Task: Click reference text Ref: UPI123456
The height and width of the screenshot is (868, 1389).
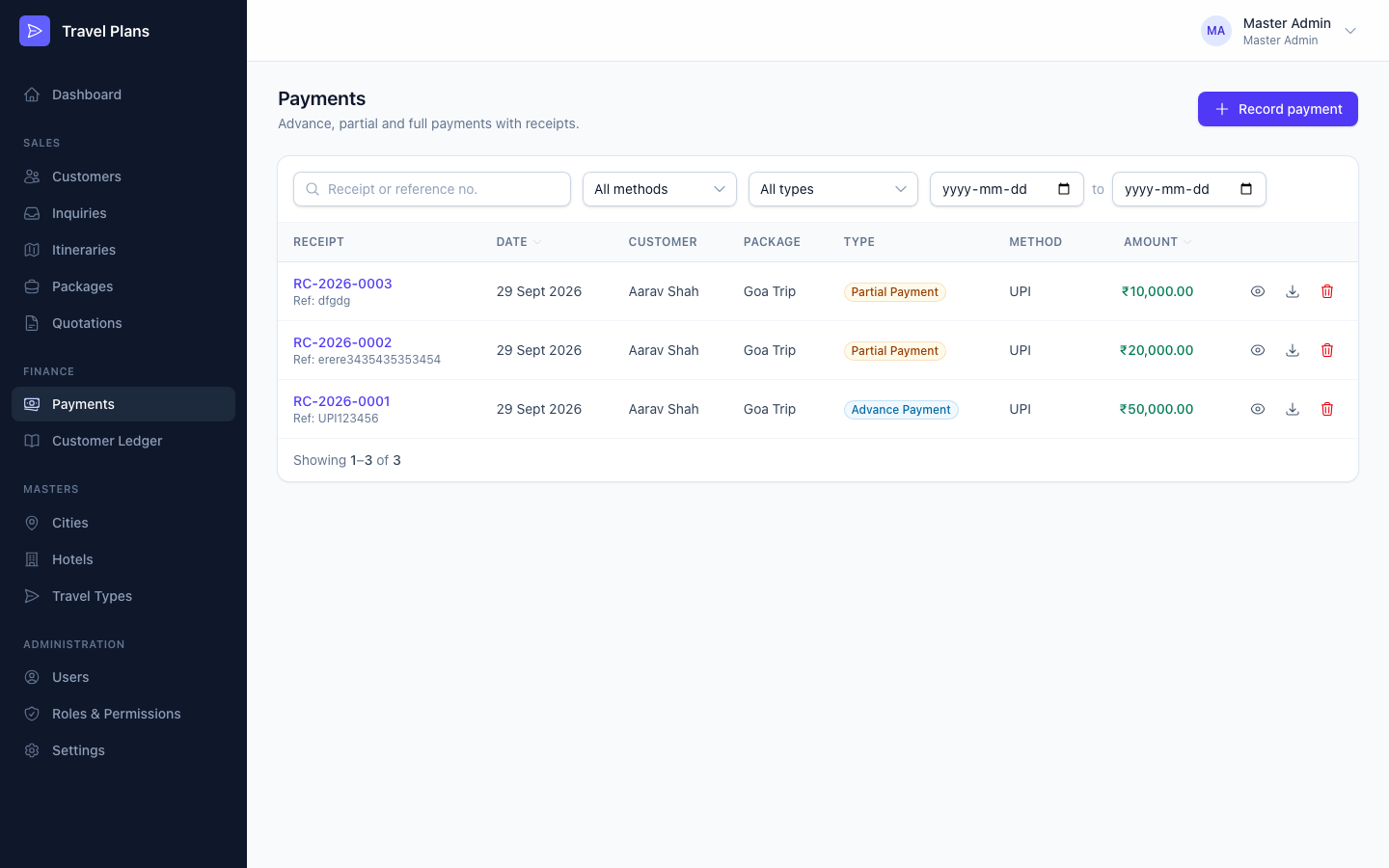Action: tap(336, 419)
